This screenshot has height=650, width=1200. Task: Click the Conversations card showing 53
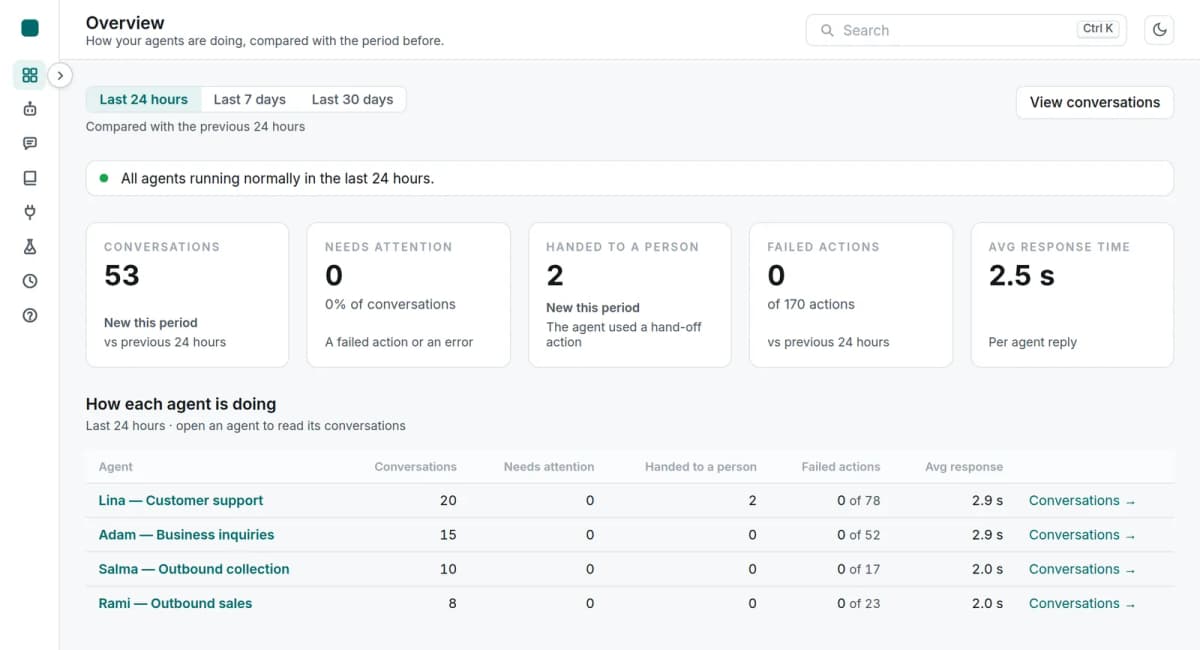[x=187, y=295]
